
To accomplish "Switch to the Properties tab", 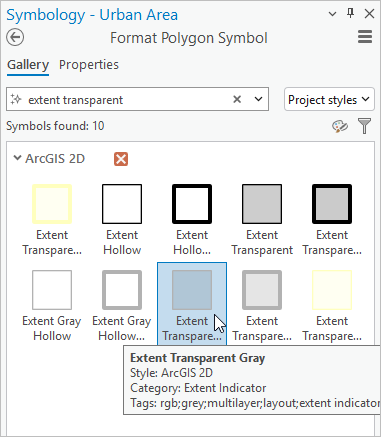I will (x=89, y=65).
